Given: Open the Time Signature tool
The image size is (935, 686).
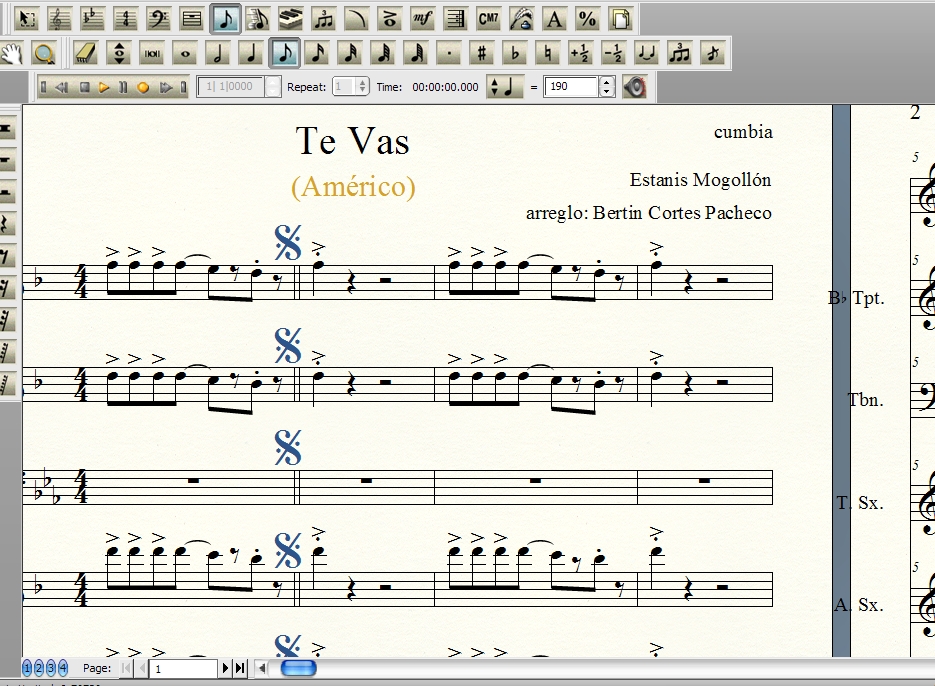Looking at the screenshot, I should click(125, 19).
